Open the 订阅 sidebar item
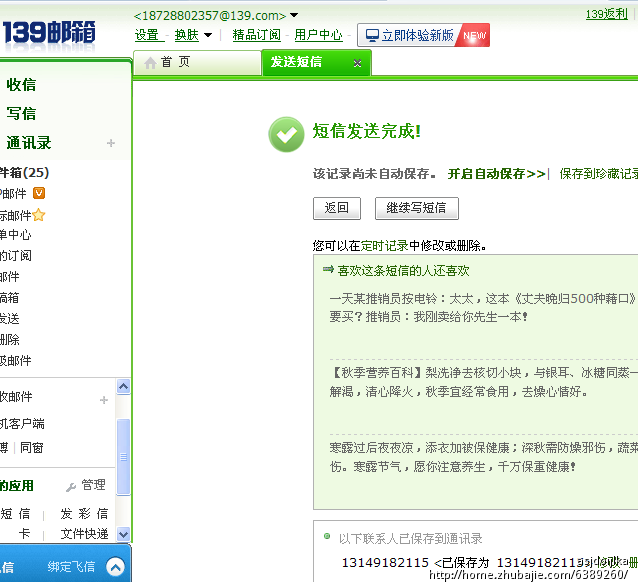This screenshot has height=582, width=638. pyautogui.click(x=15, y=256)
